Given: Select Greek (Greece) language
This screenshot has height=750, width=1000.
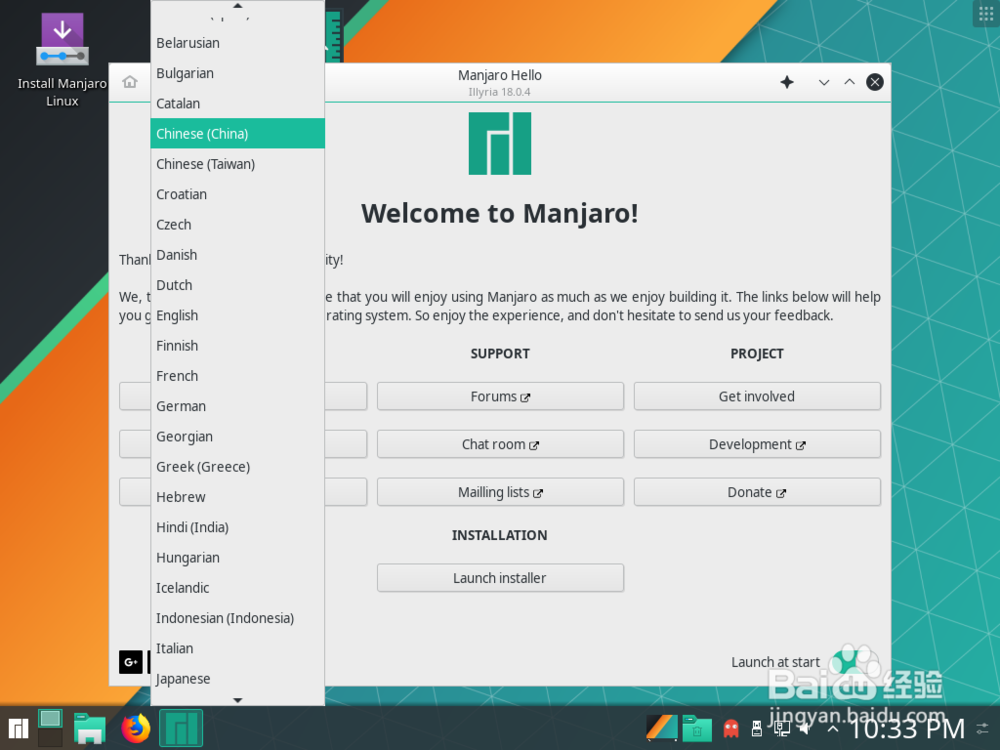Looking at the screenshot, I should pyautogui.click(x=238, y=467).
